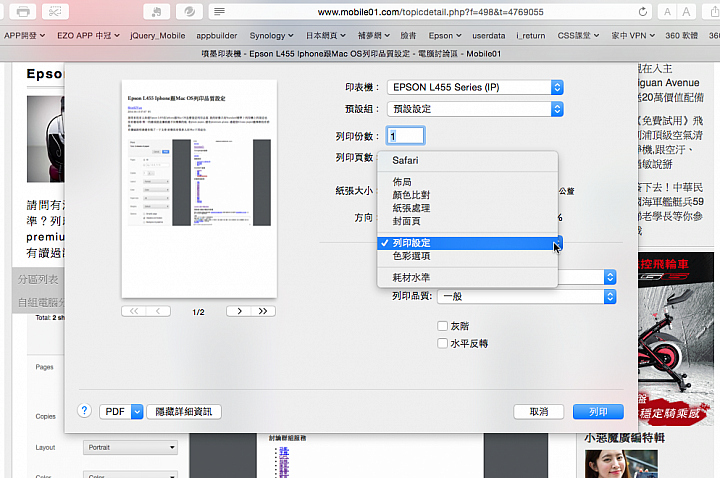The width and height of the screenshot is (720, 478).
Task: Expand the Epson bookmarks folder
Action: [x=444, y=35]
